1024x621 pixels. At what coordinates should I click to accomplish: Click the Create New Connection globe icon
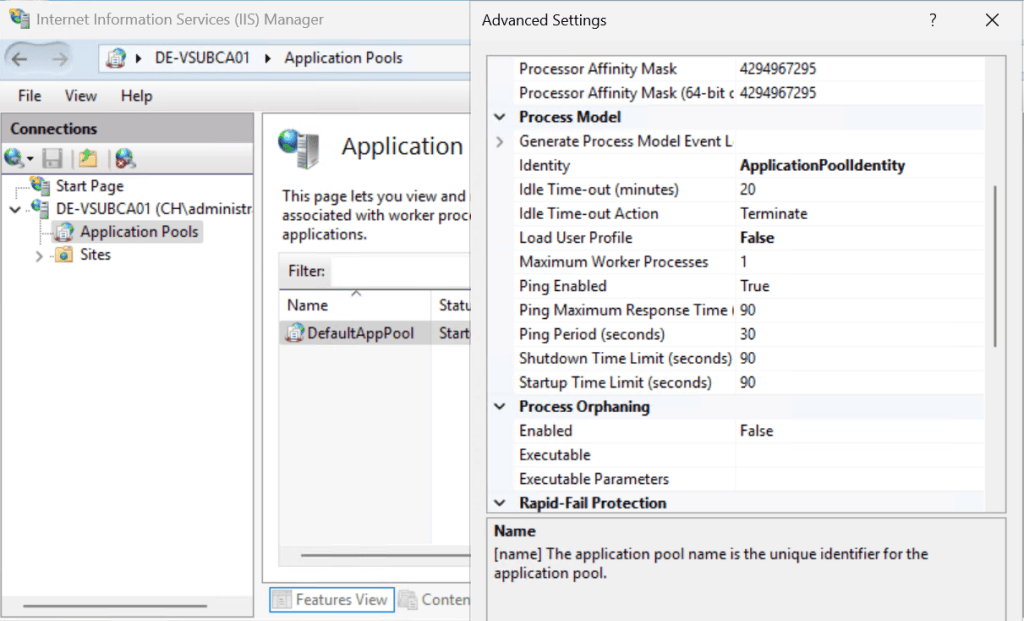[x=16, y=158]
